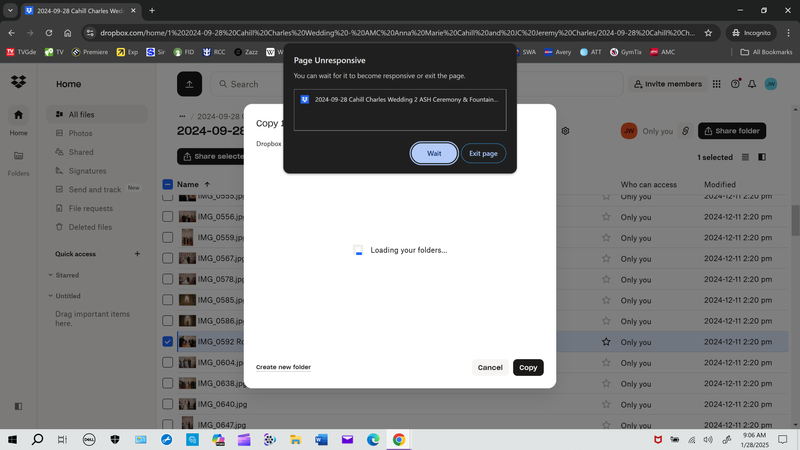
Task: Open Windows taskbar search
Action: click(37, 439)
